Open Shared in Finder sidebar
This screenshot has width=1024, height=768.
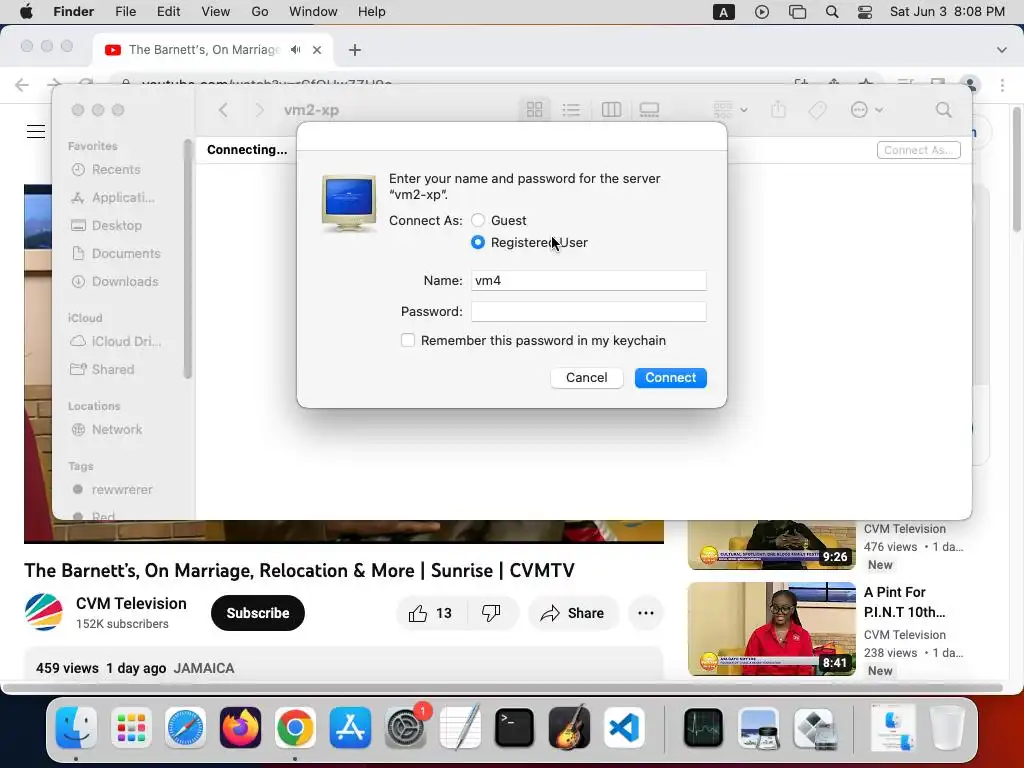point(112,370)
